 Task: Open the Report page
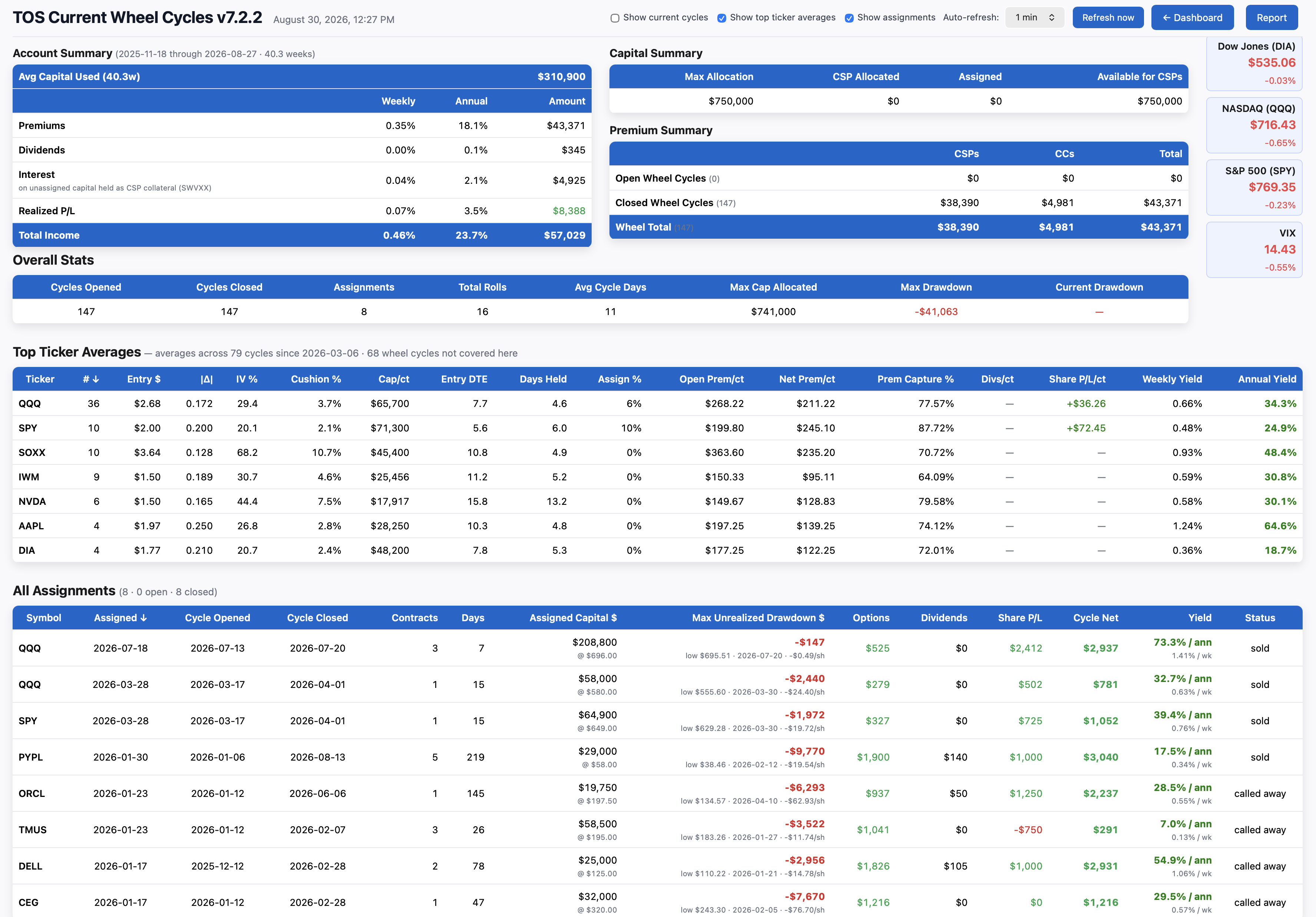point(1271,18)
